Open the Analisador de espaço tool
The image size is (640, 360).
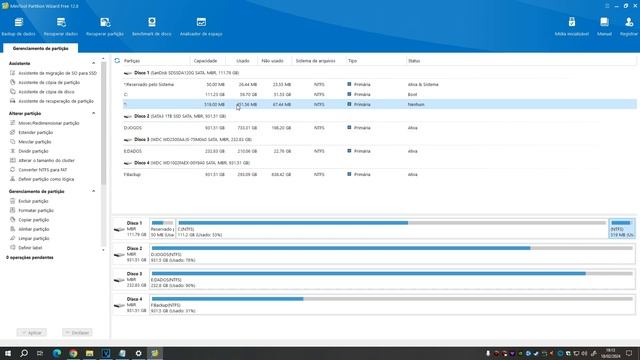[201, 27]
